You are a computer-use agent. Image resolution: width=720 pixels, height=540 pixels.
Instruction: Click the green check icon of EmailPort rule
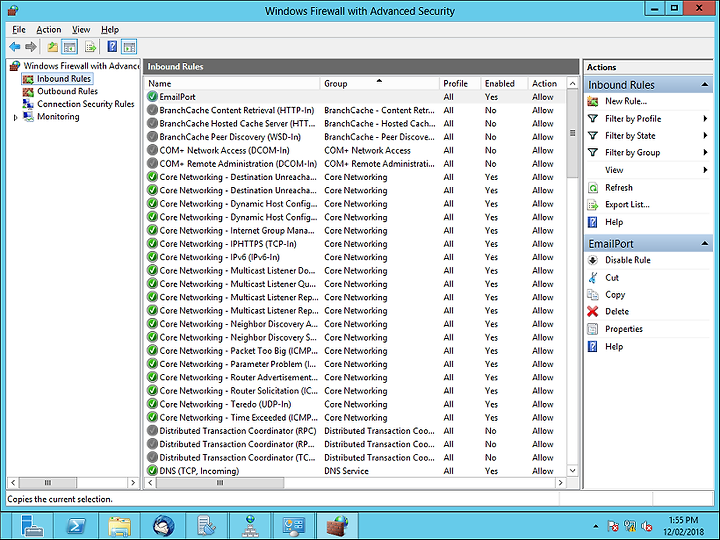(152, 97)
